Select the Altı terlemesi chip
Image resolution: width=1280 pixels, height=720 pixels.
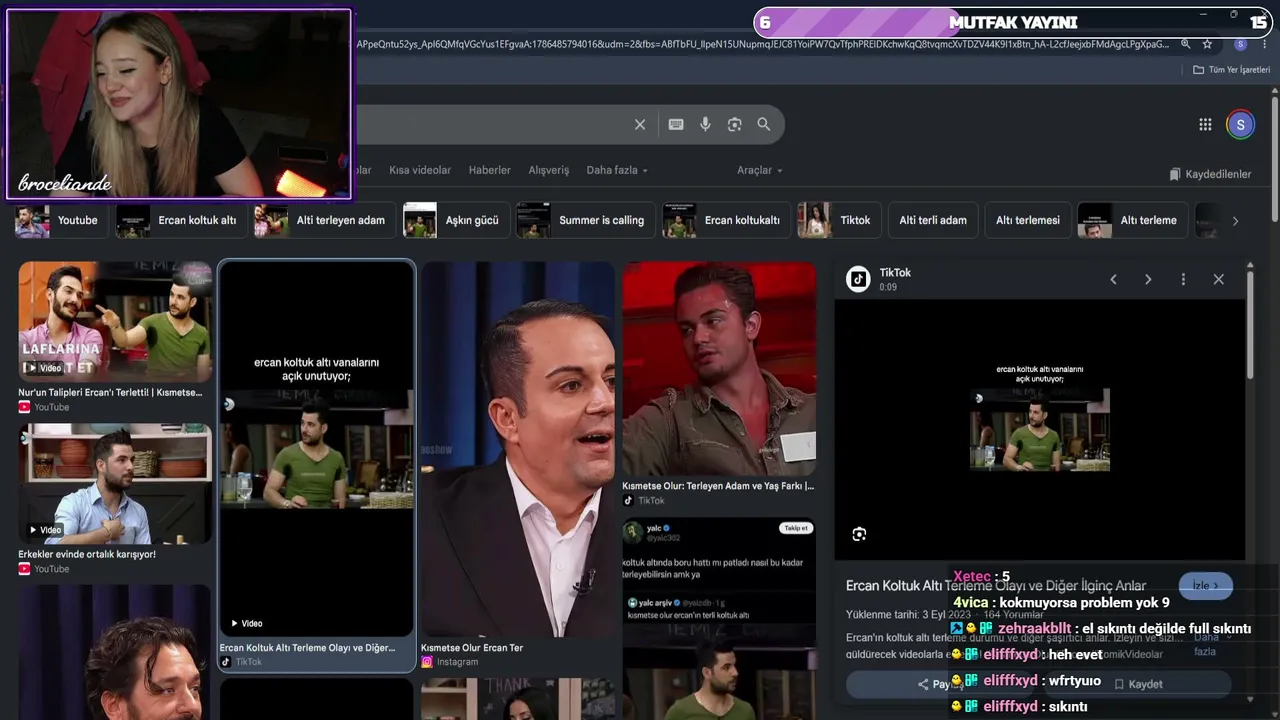click(1028, 220)
